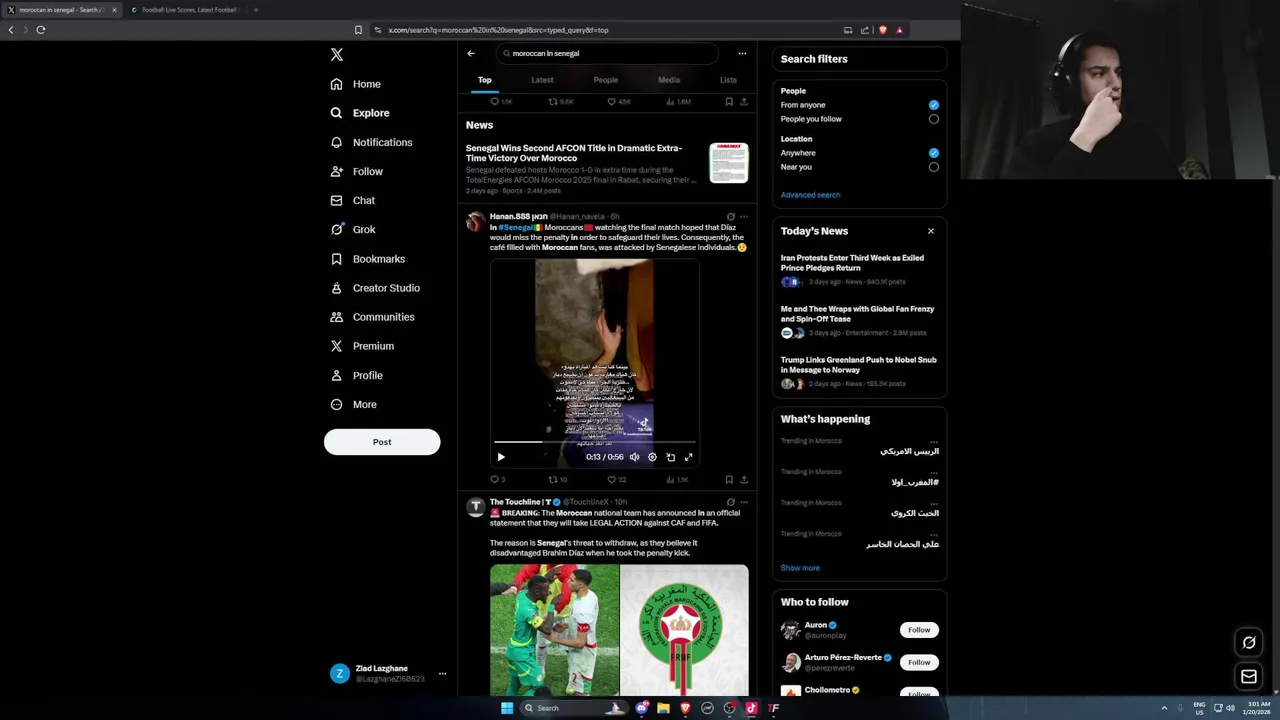Switch to the People tab
The height and width of the screenshot is (720, 1280).
(x=606, y=80)
